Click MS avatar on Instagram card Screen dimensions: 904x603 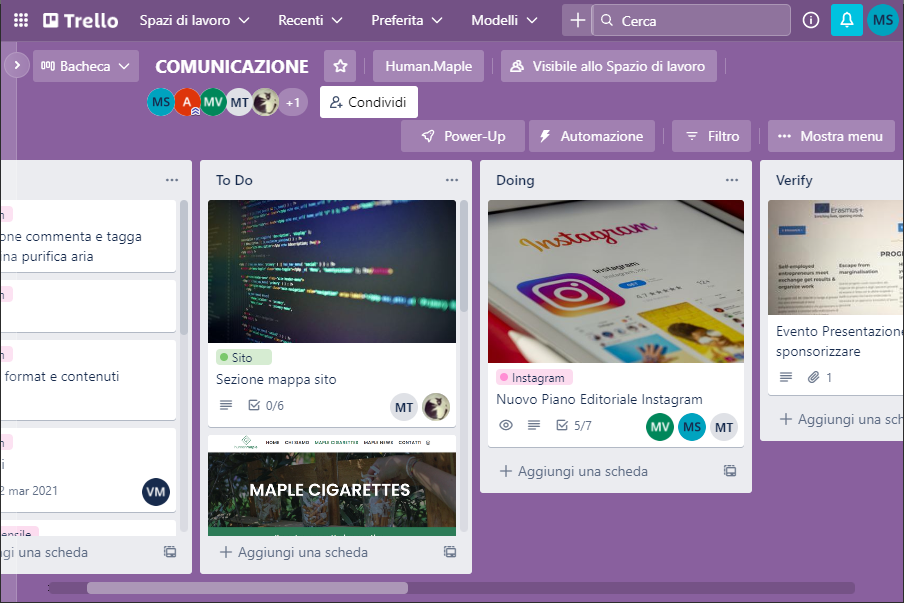(692, 427)
